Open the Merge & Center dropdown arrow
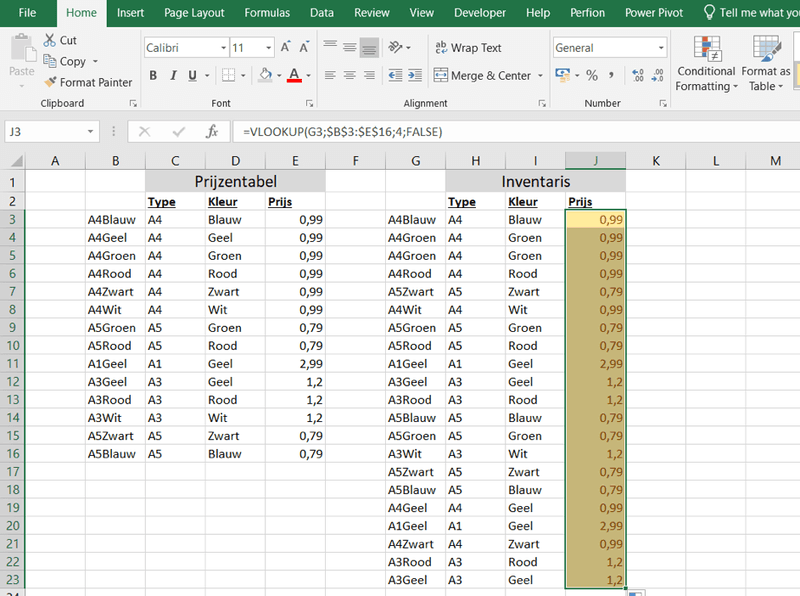Viewport: 800px width, 596px height. [x=540, y=76]
